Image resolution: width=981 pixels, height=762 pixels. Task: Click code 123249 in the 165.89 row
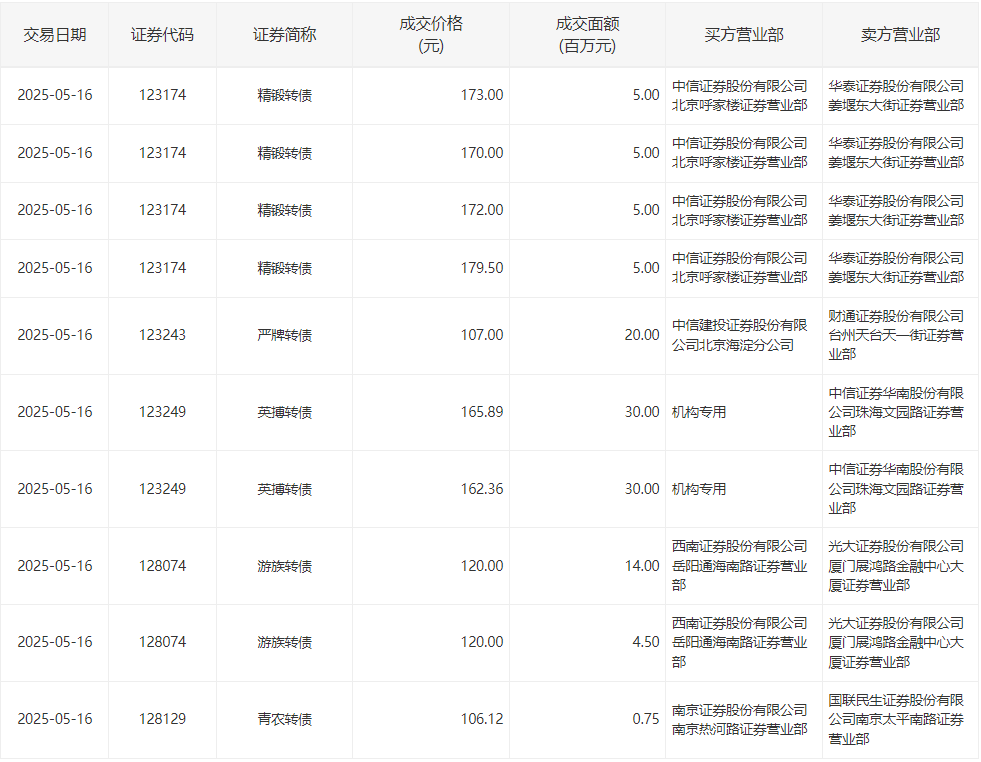click(162, 412)
